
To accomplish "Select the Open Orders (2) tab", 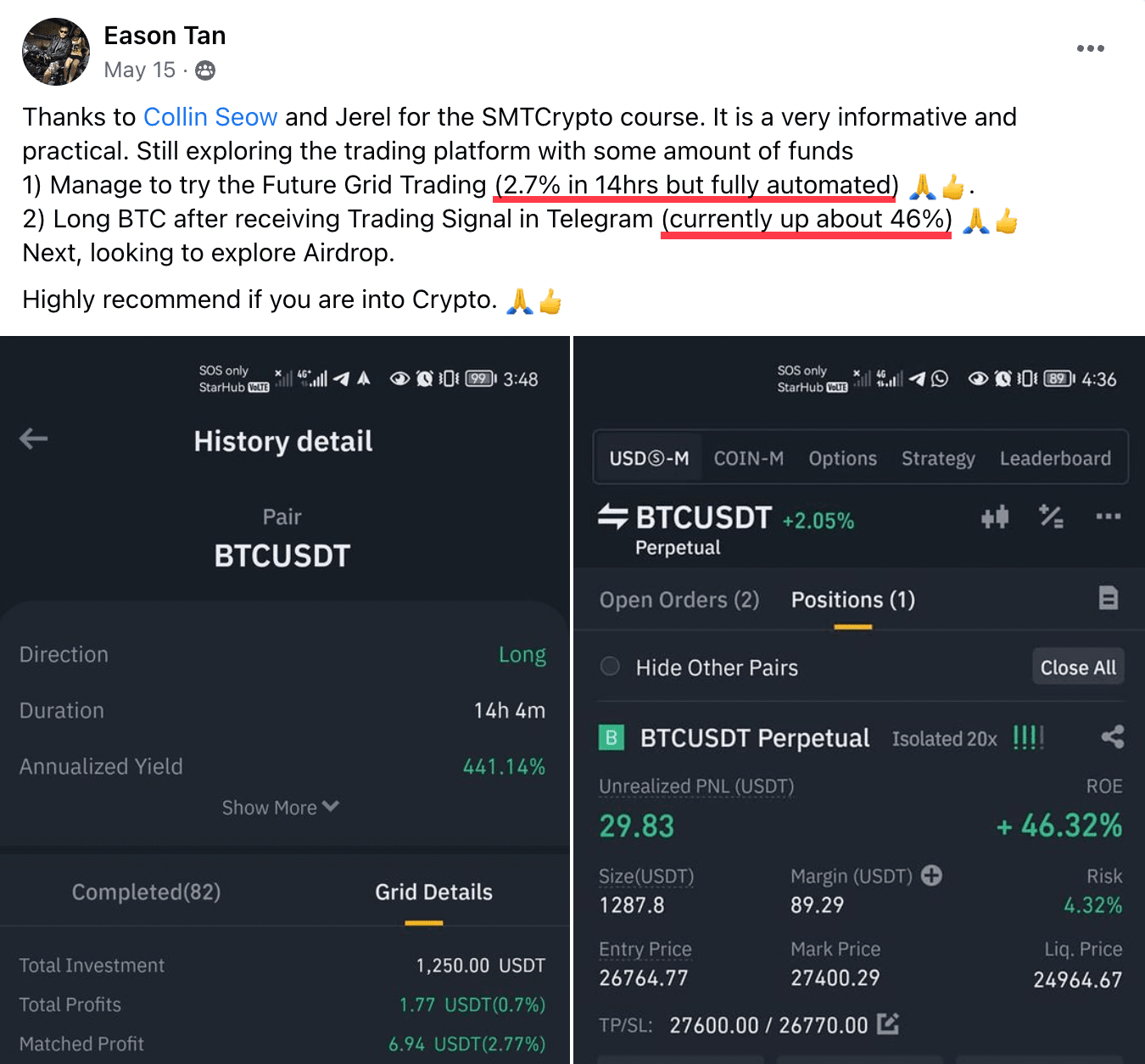I will pos(679,600).
